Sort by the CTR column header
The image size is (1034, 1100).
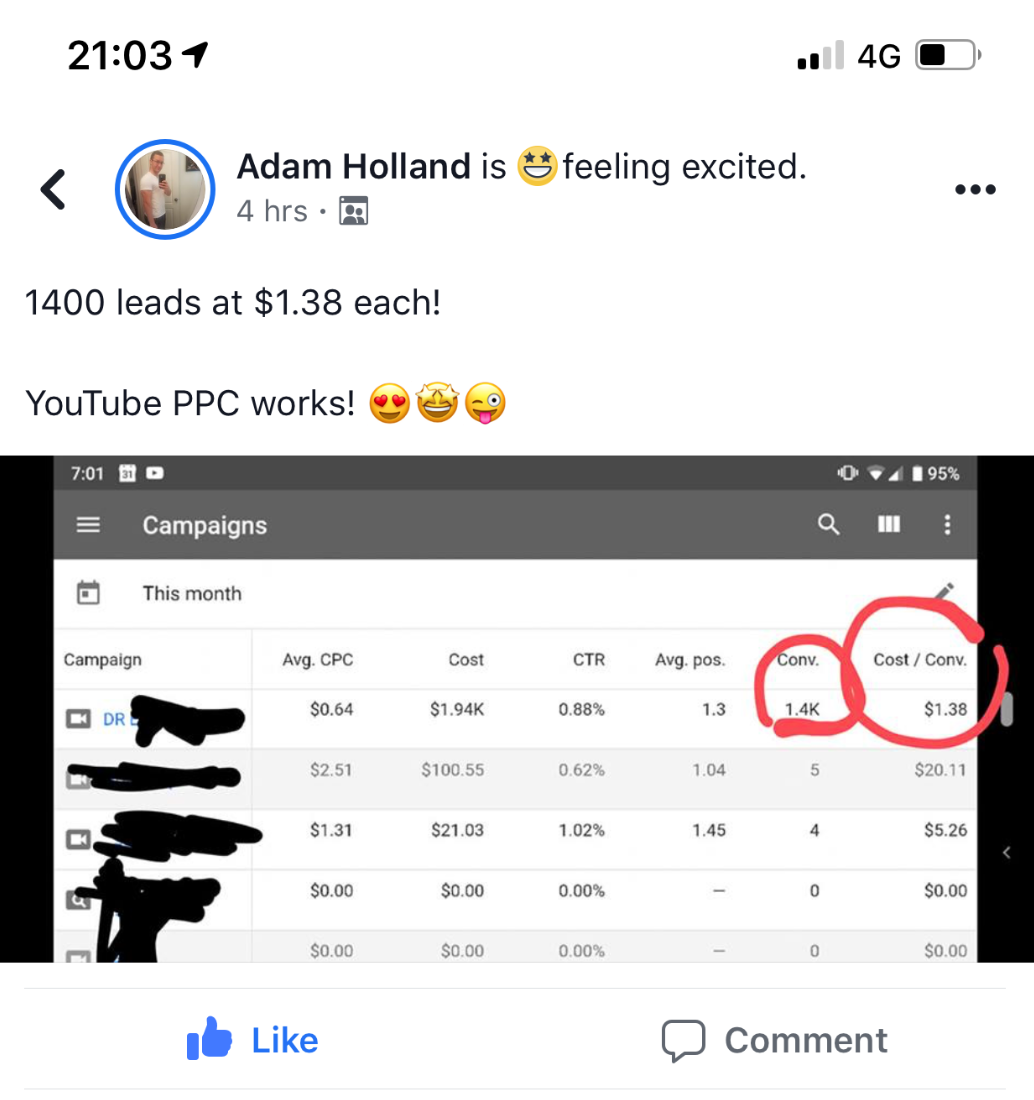[x=589, y=659]
